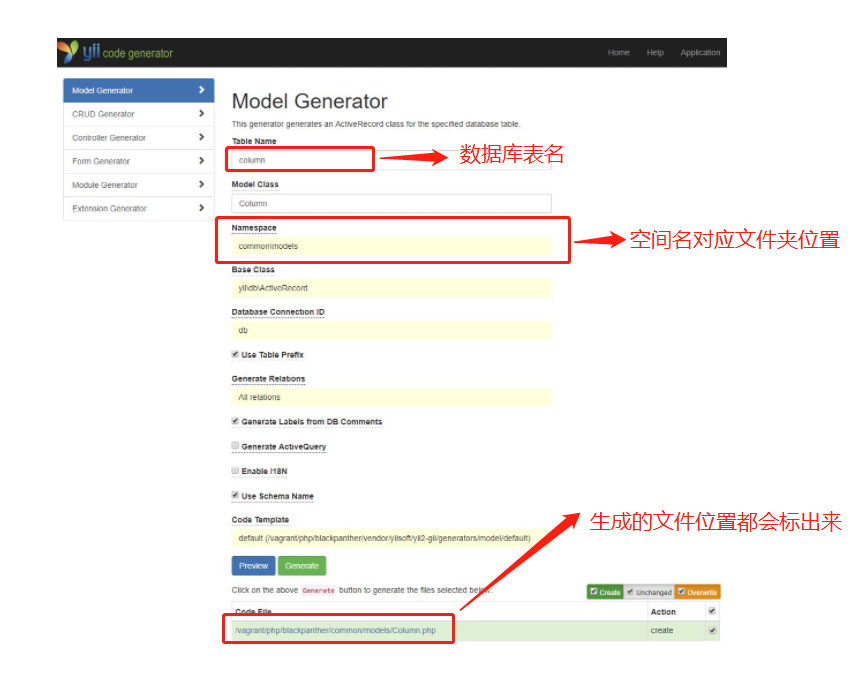
Task: Click the "Namespace" field label
Action: [254, 228]
